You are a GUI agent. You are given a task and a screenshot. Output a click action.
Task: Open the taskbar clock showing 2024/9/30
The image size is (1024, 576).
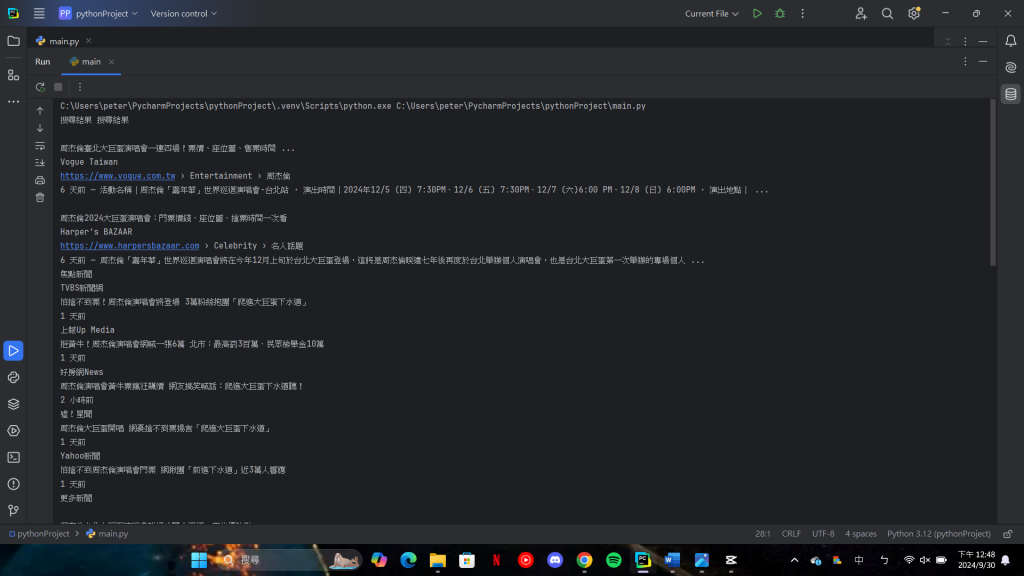point(976,560)
